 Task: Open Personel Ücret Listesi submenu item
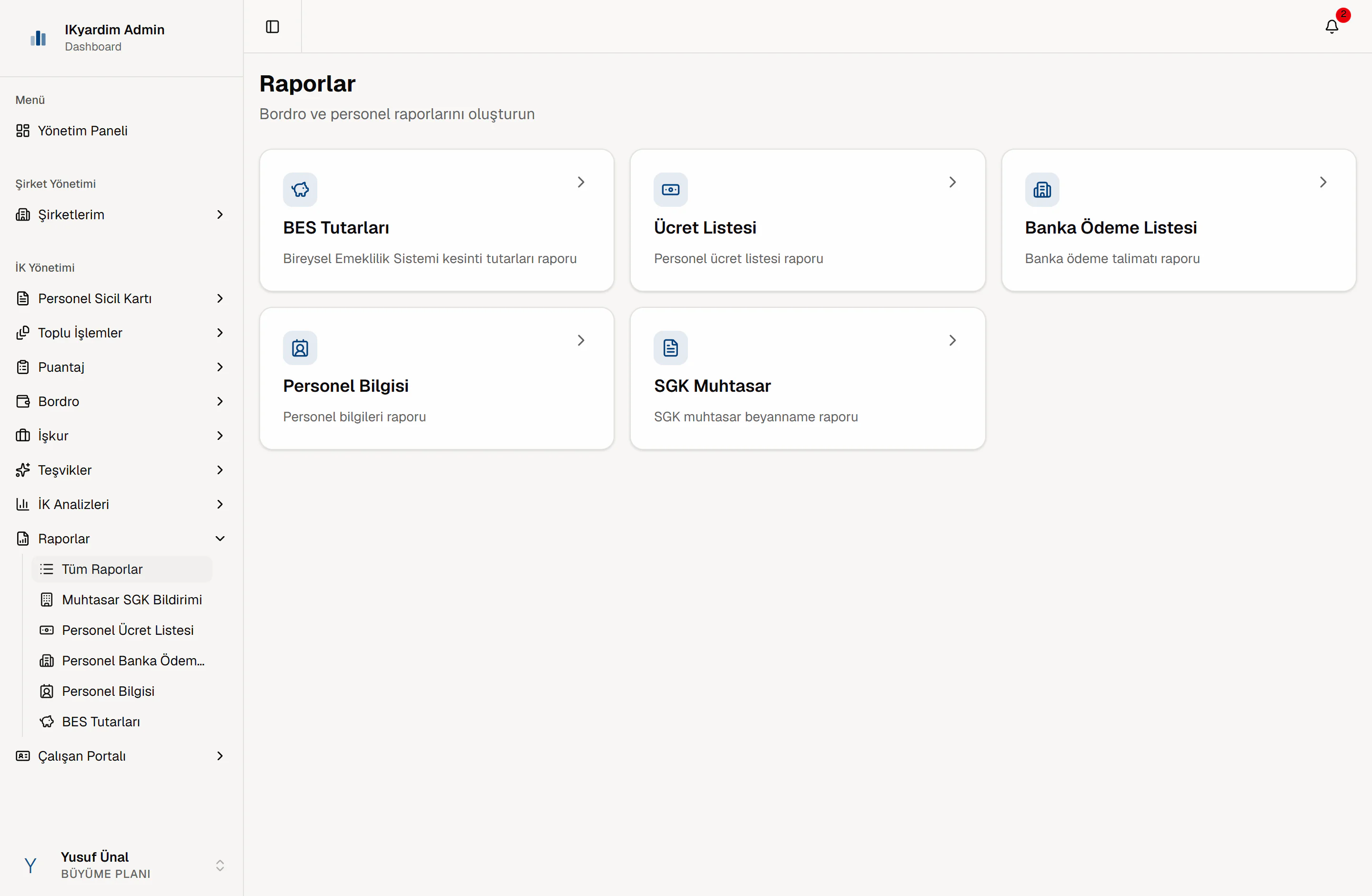coord(122,630)
